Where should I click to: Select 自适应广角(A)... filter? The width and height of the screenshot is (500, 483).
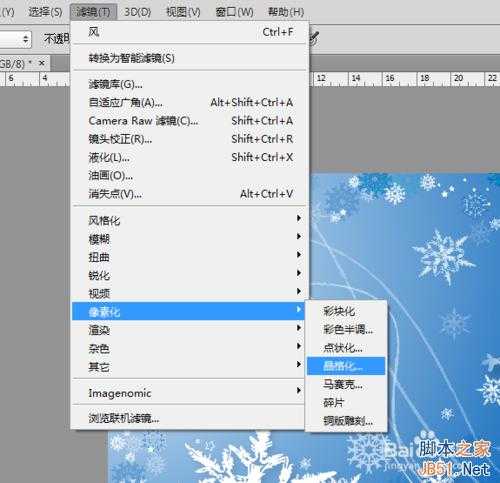click(x=189, y=102)
